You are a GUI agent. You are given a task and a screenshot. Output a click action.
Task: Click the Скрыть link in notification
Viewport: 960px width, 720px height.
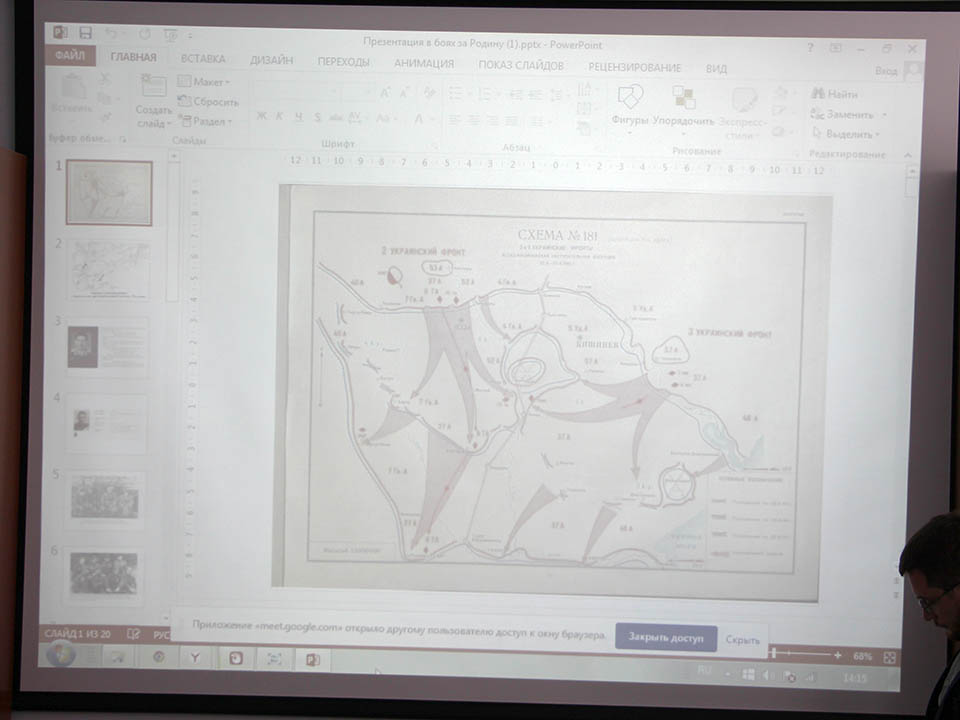743,639
